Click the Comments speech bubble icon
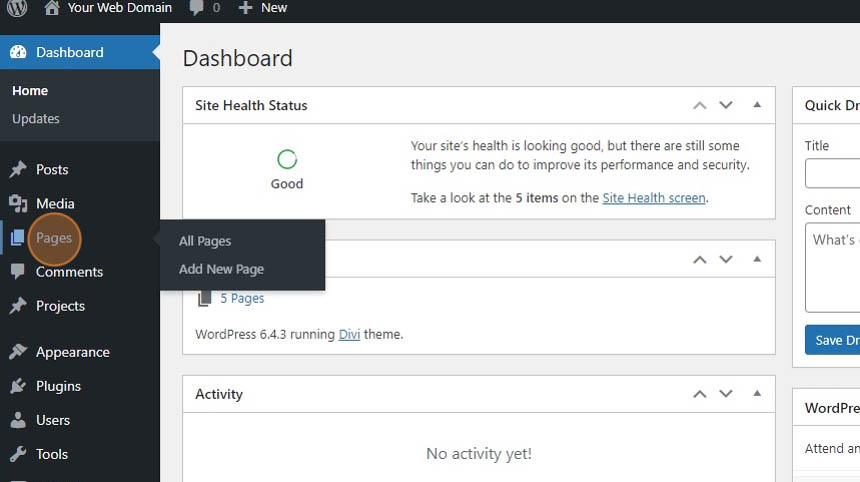 click(x=18, y=271)
